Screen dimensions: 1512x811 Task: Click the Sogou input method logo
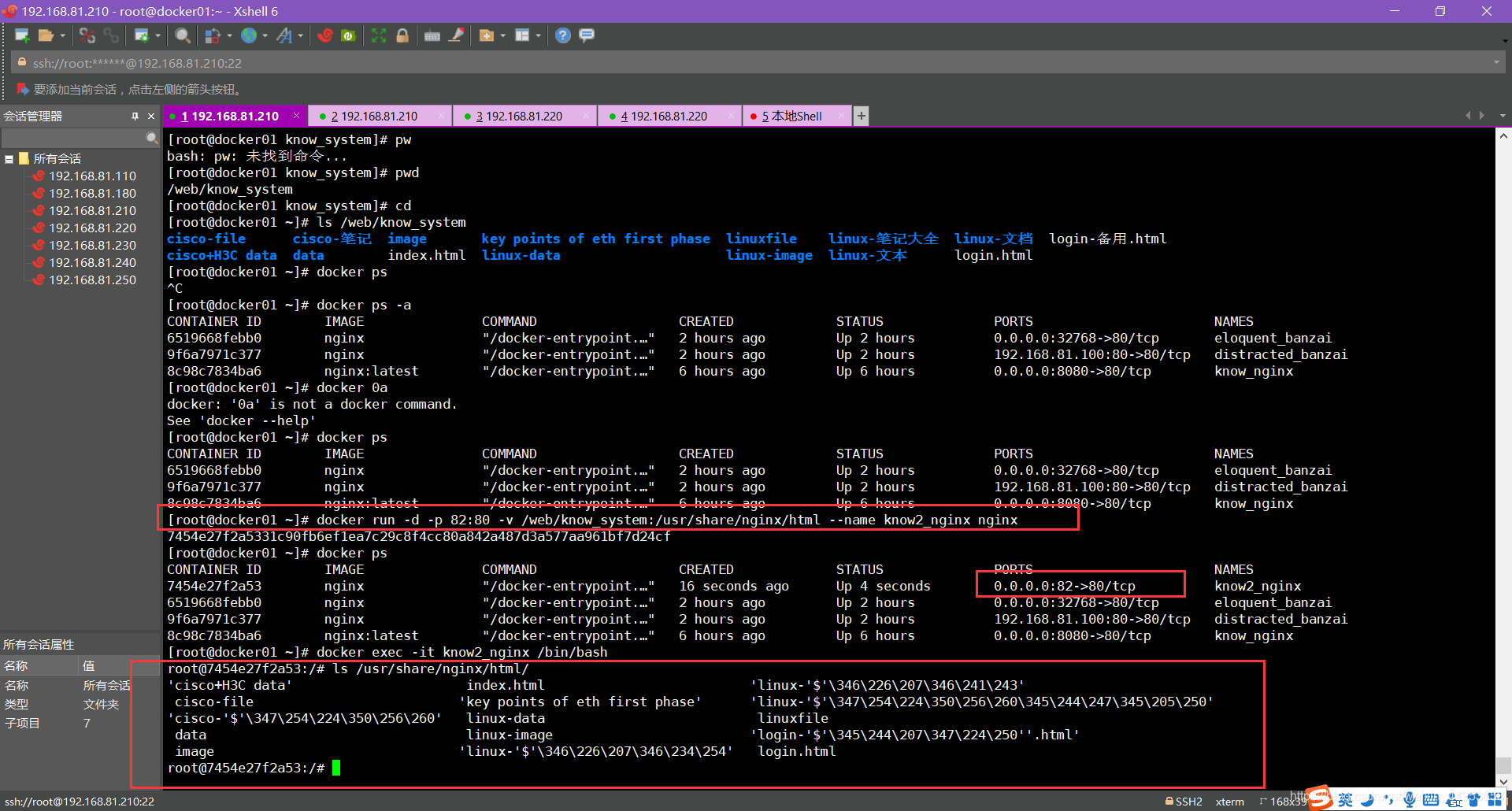[x=1321, y=798]
